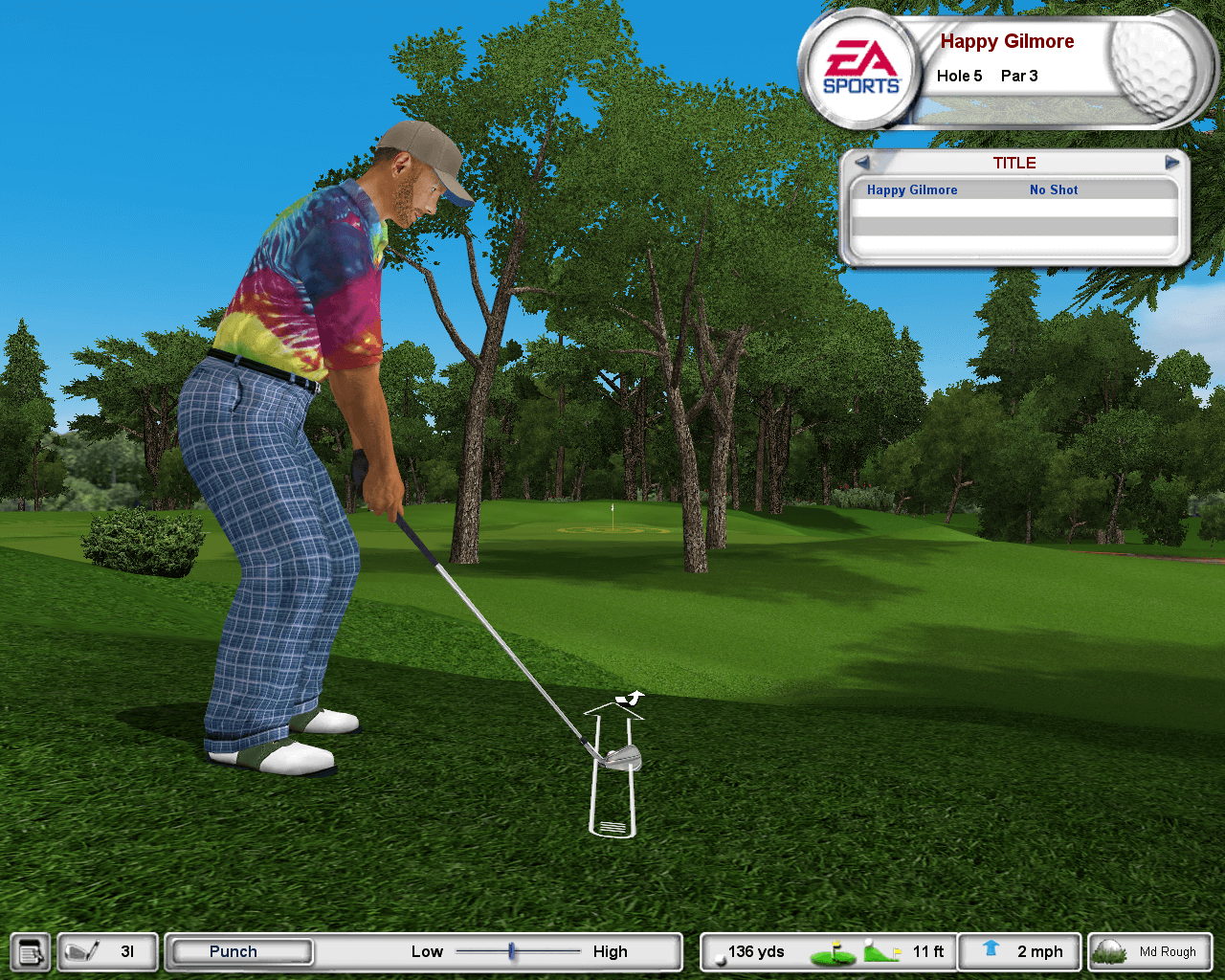The image size is (1225, 980).
Task: Go to next TITLE panel with right arrow
Action: [x=1171, y=163]
